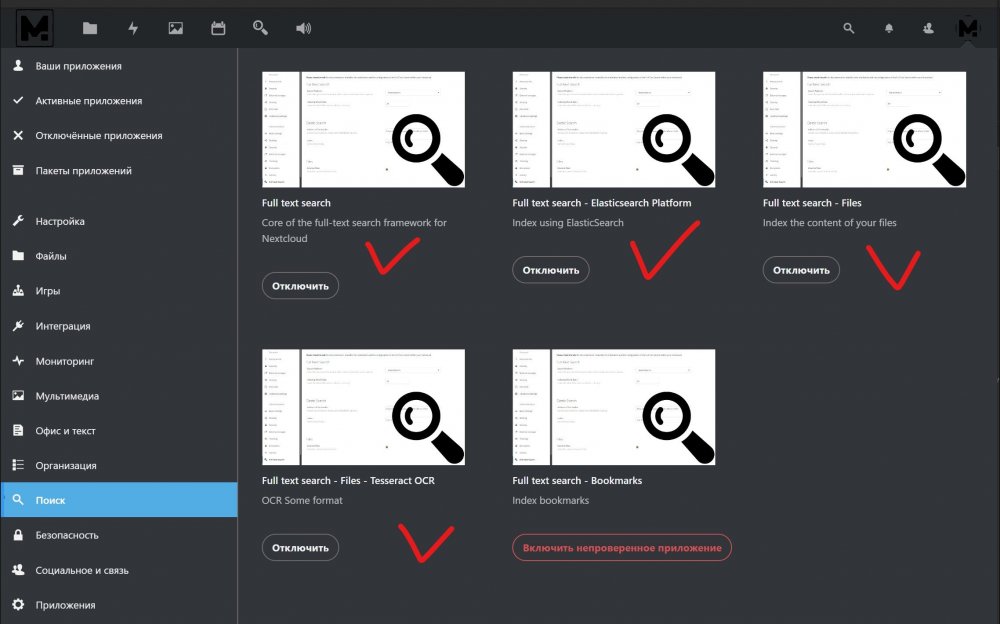Open the Photos app icon
Image resolution: width=1000 pixels, height=624 pixels.
coord(175,28)
